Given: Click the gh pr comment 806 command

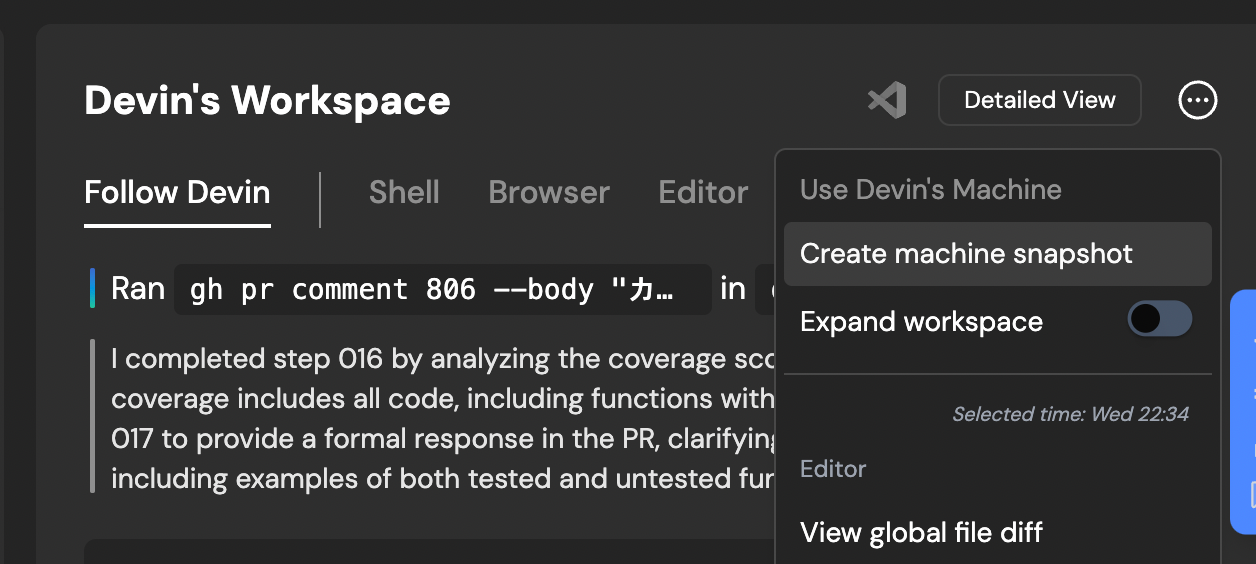Looking at the screenshot, I should [x=443, y=290].
